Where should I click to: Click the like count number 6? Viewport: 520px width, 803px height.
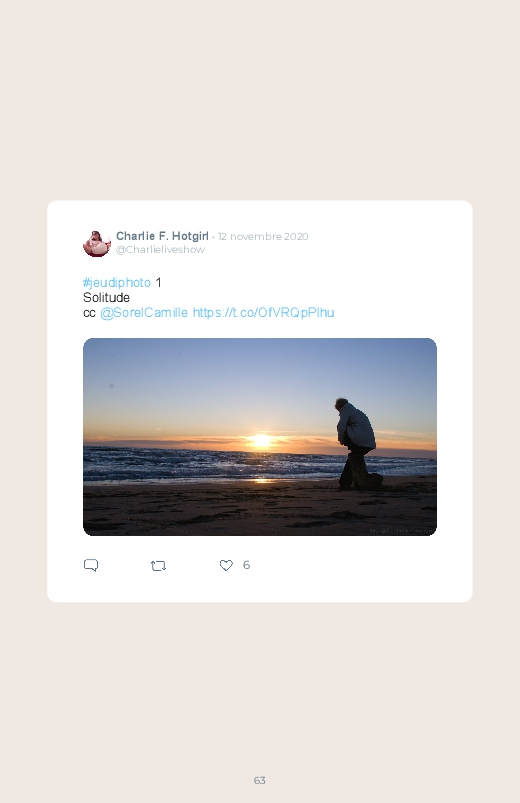coord(246,565)
